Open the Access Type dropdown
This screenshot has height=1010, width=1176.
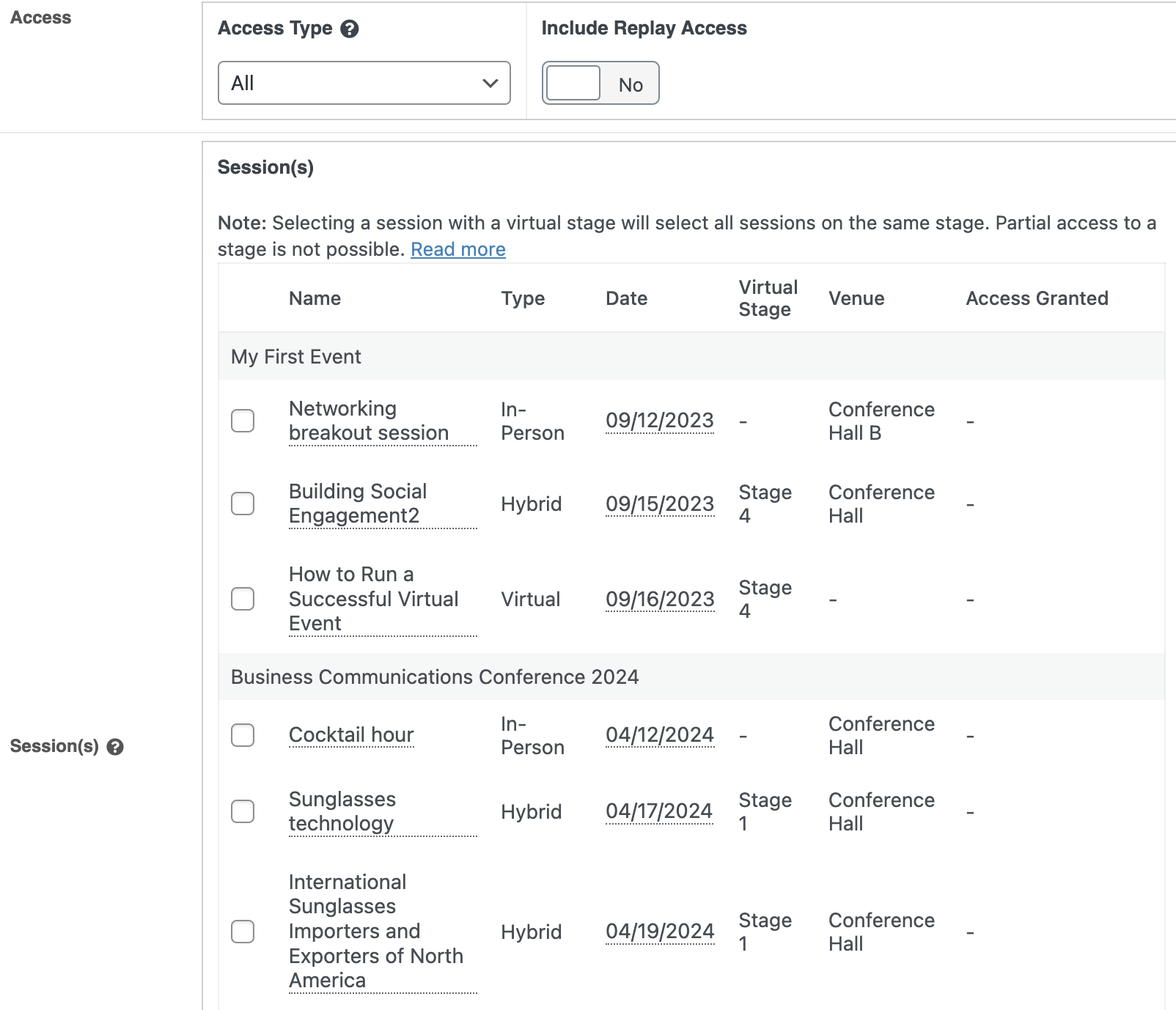click(x=364, y=83)
